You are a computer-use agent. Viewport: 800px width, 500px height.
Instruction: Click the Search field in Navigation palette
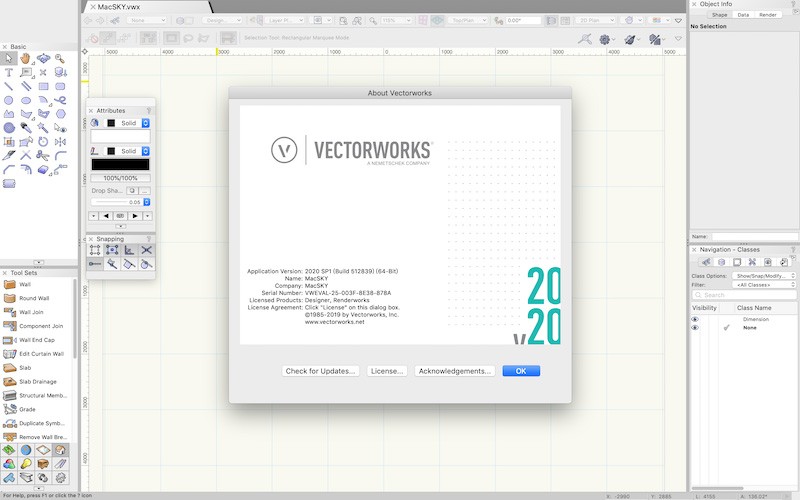pyautogui.click(x=744, y=295)
